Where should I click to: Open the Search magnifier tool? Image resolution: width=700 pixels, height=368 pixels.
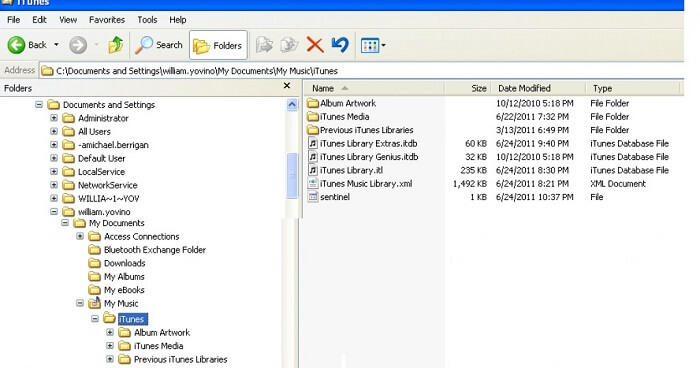[158, 45]
